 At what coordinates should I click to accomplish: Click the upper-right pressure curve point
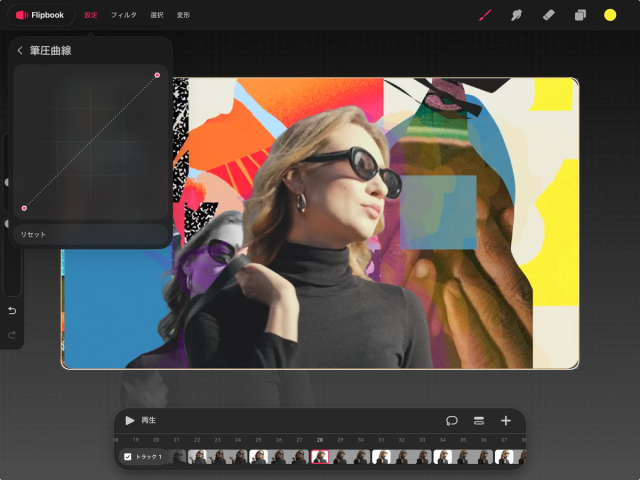click(157, 75)
